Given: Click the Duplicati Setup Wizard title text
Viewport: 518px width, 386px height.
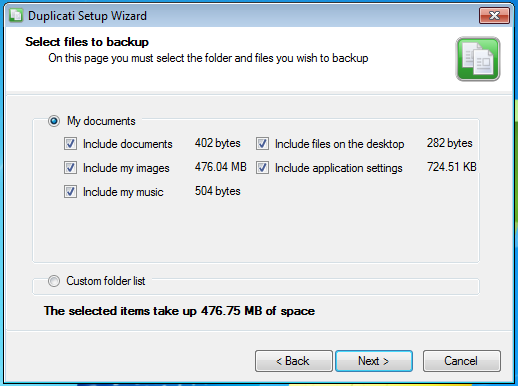Looking at the screenshot, I should 87,16.
